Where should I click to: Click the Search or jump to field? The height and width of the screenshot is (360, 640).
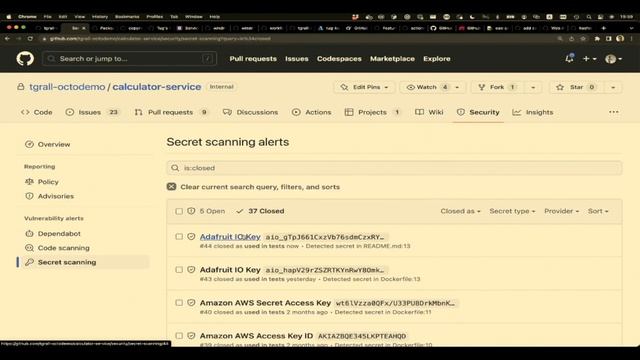pyautogui.click(x=129, y=59)
